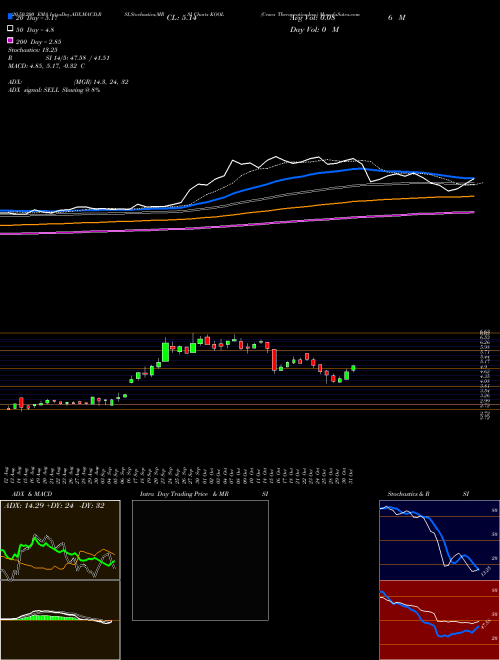
Task: Click the 'SI 14/3: 47.58 / 41.51' reading
Action: [x=78, y=58]
